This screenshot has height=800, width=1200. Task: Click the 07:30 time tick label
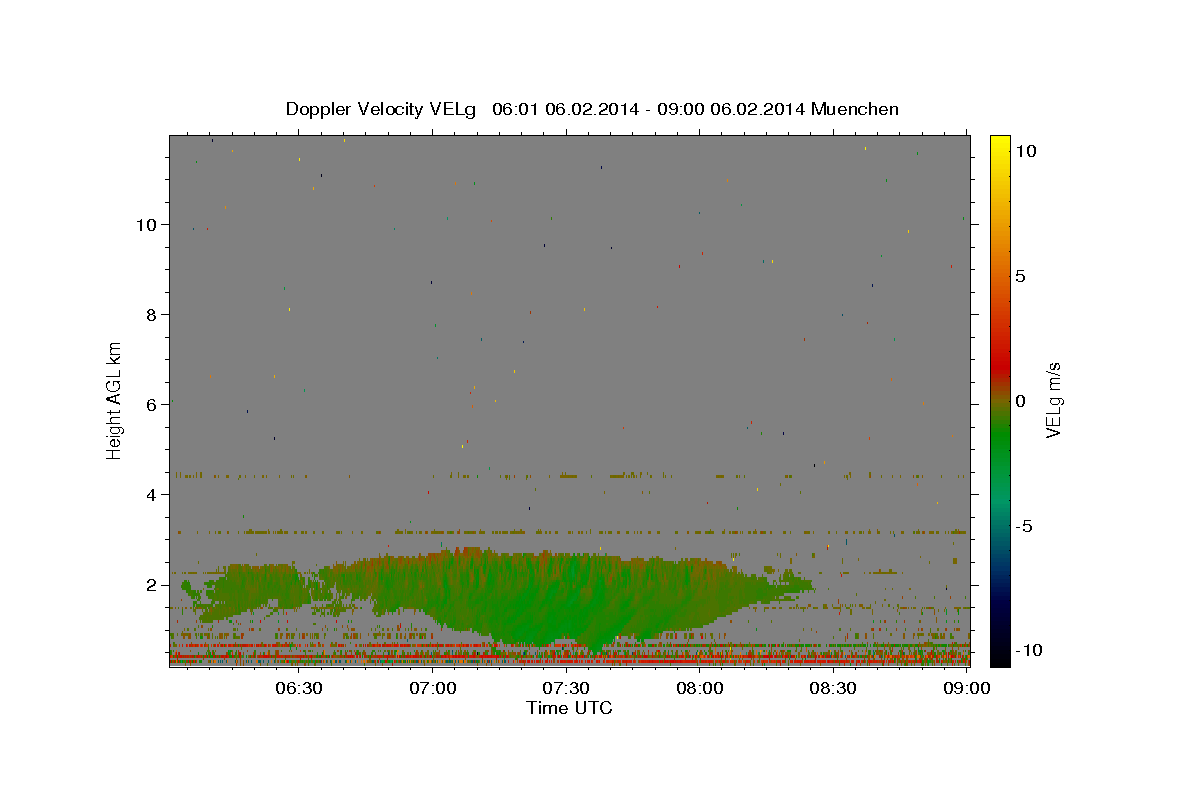tap(566, 689)
